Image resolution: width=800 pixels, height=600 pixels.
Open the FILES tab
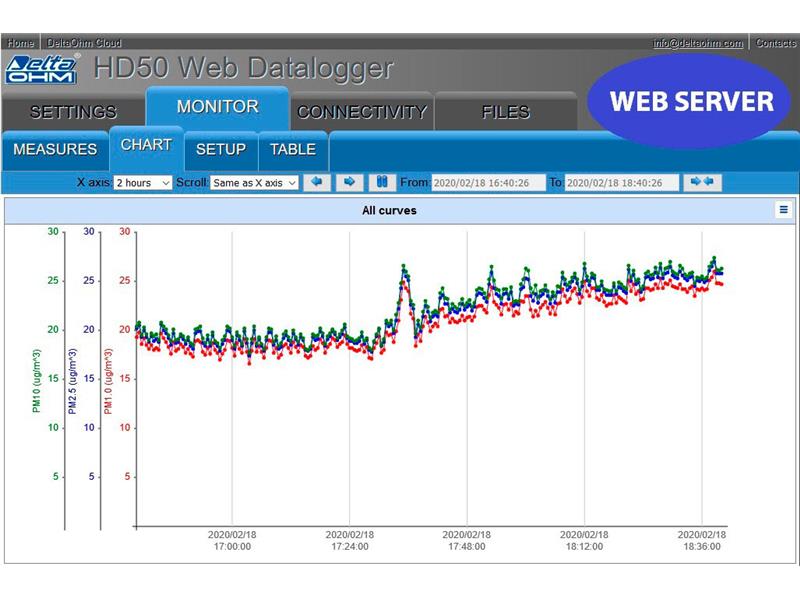pos(506,112)
